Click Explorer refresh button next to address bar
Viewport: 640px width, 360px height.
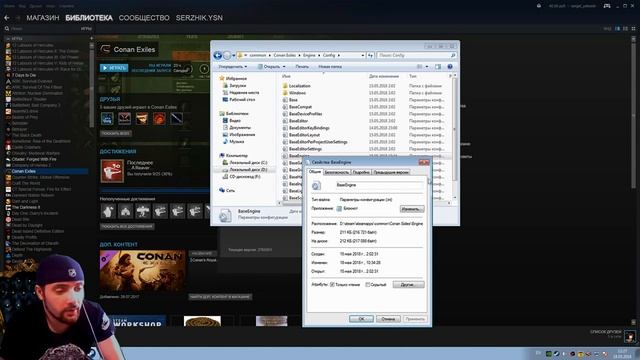pyautogui.click(x=371, y=55)
